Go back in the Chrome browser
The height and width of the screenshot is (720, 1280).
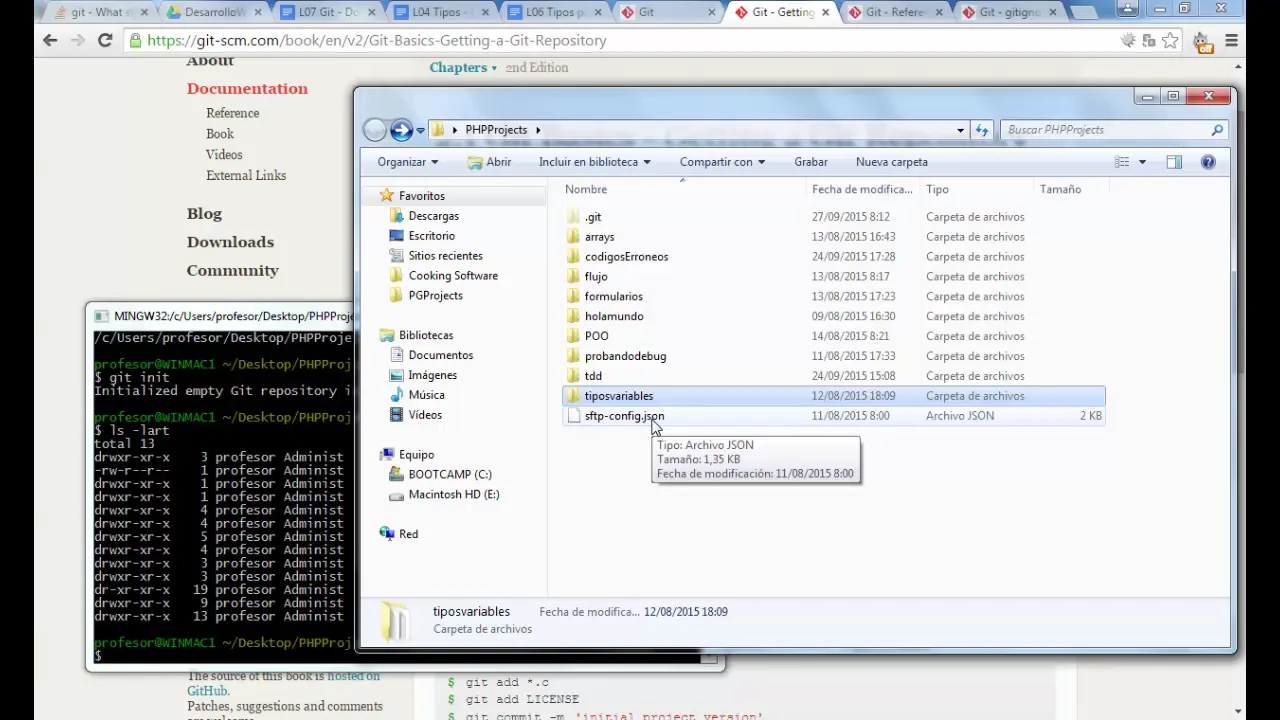tap(50, 41)
